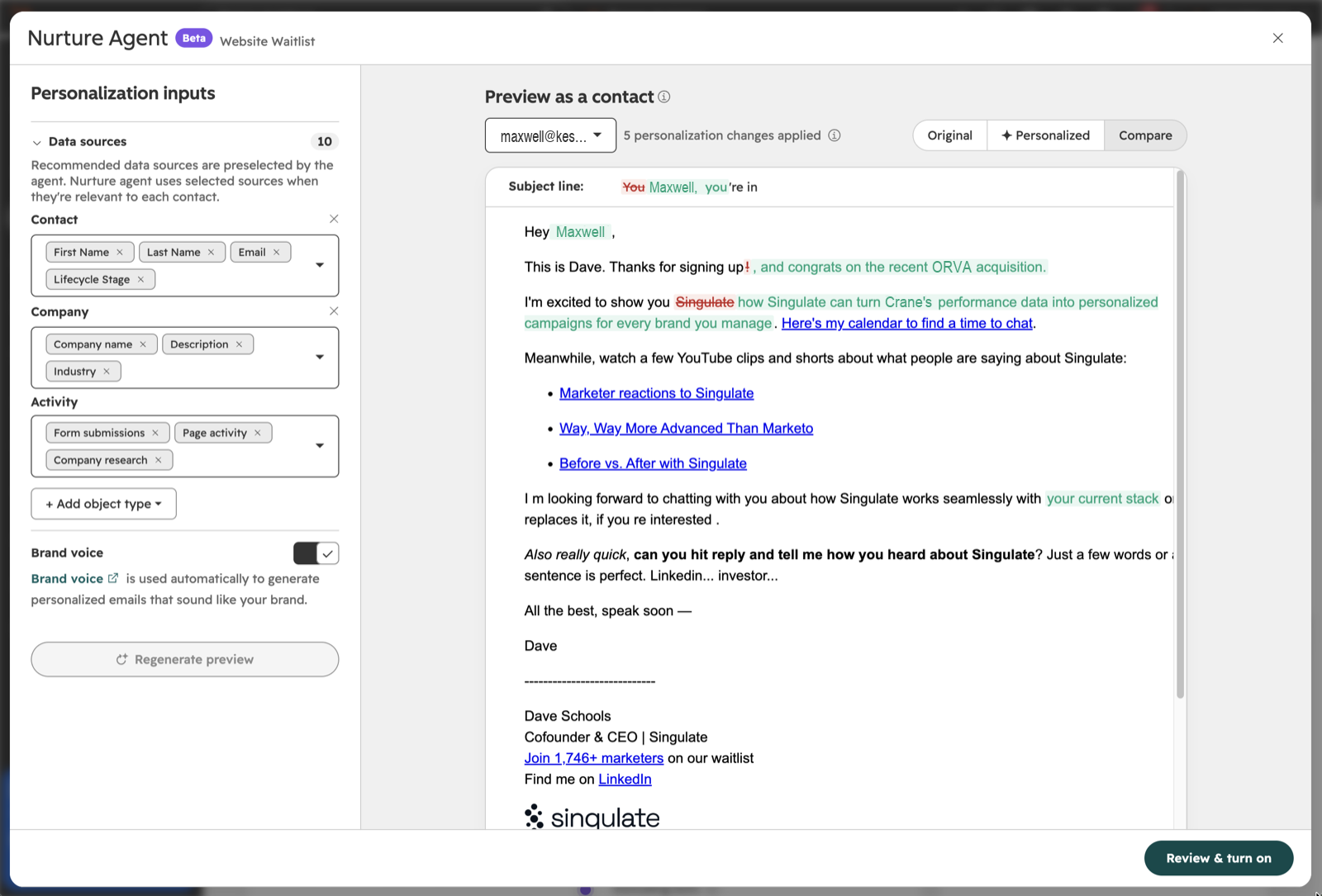Delete the Company object type
1322x896 pixels.
click(x=334, y=311)
